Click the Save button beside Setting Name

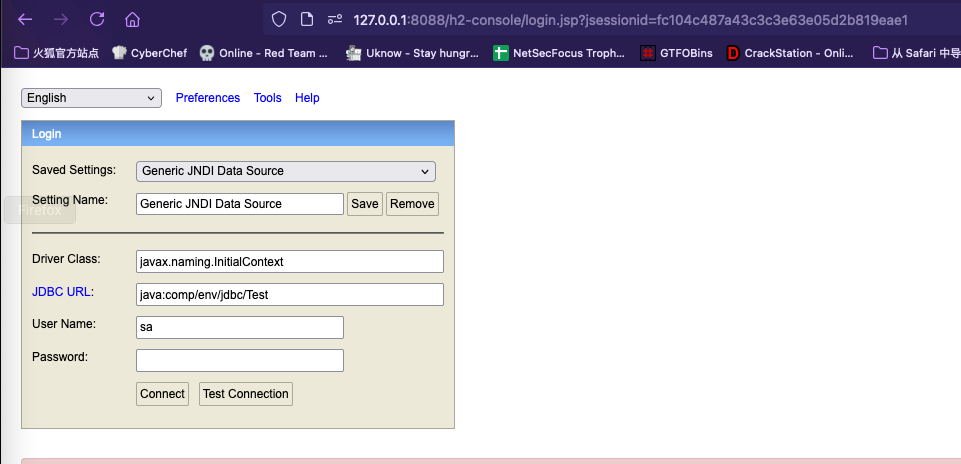(365, 204)
